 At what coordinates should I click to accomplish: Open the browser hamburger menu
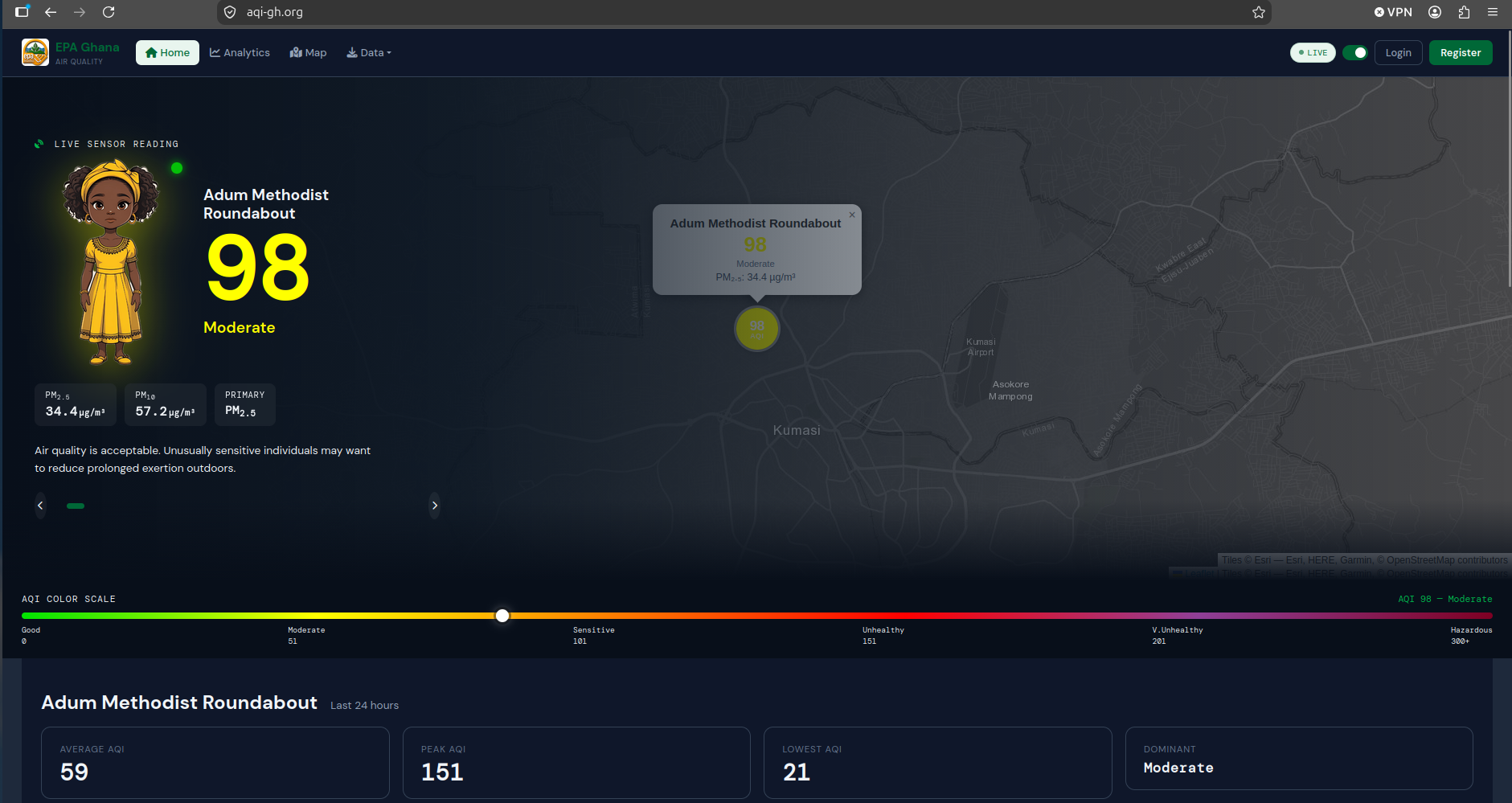(x=1493, y=12)
